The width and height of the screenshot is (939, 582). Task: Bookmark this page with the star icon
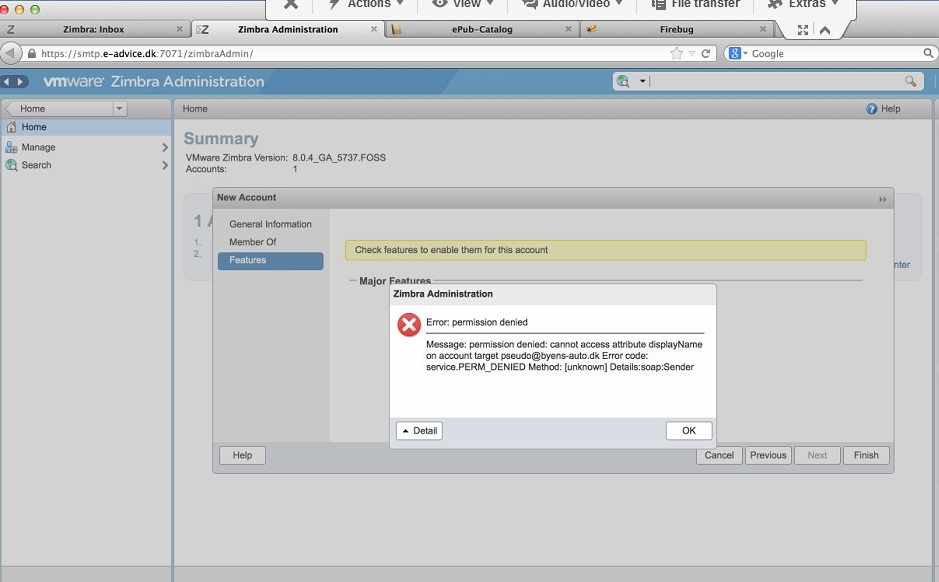pyautogui.click(x=676, y=53)
